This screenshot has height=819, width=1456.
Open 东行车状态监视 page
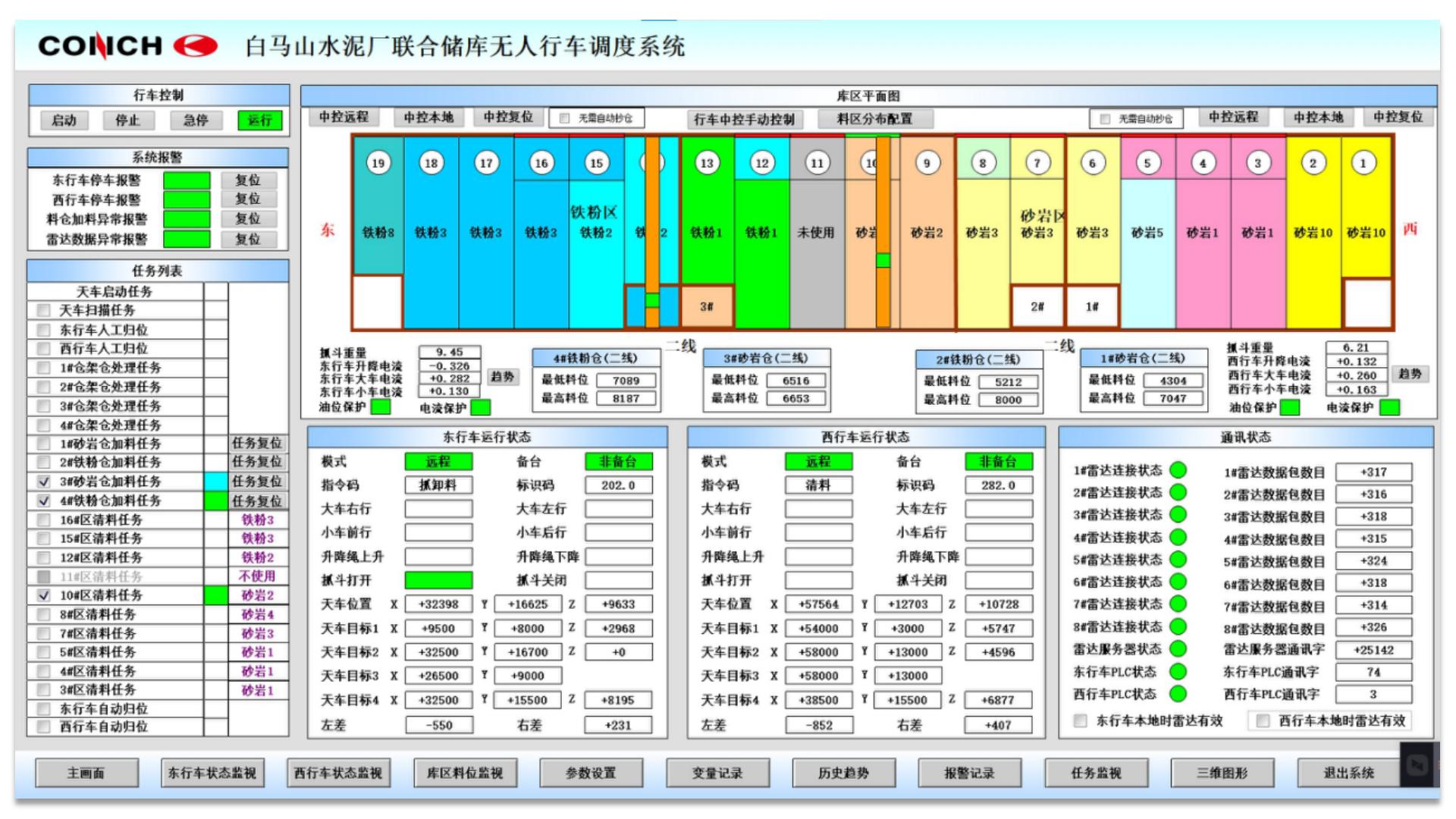[x=212, y=773]
